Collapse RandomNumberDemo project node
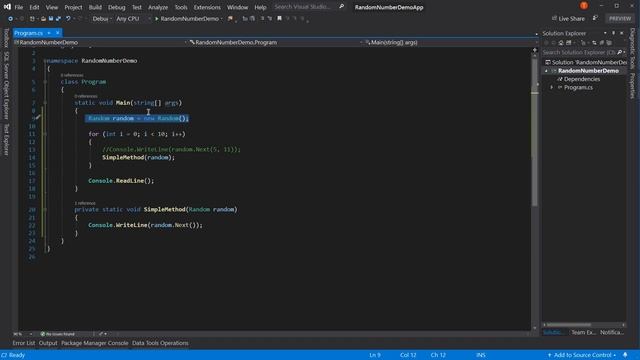This screenshot has height=360, width=640. tap(547, 71)
